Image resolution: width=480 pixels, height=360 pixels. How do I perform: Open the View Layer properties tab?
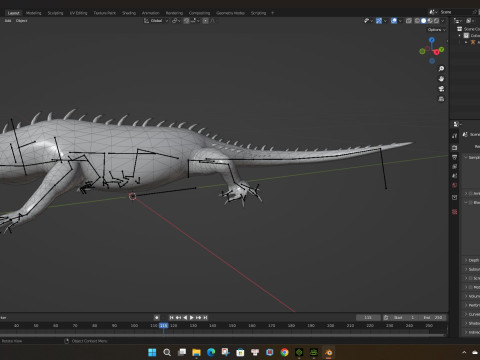click(x=455, y=166)
